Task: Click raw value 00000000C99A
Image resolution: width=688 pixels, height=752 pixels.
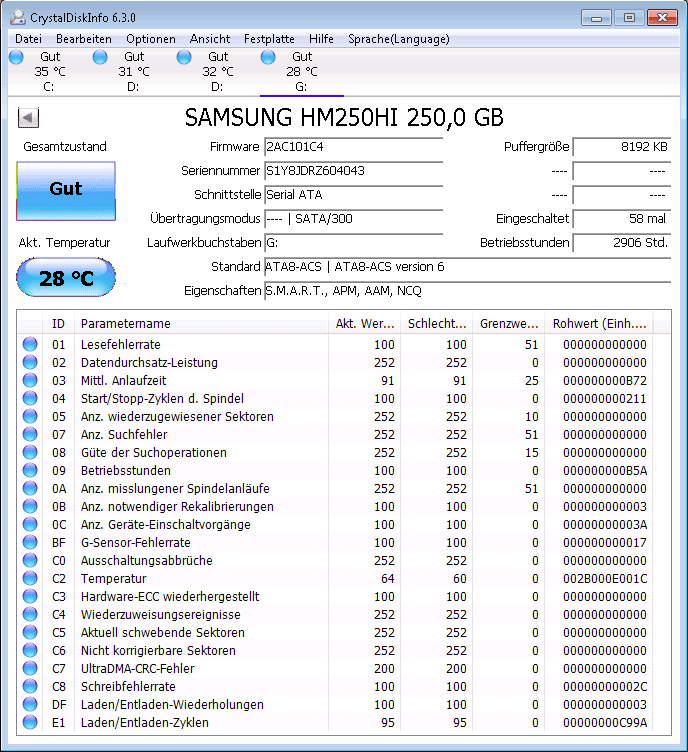Action: tap(605, 722)
